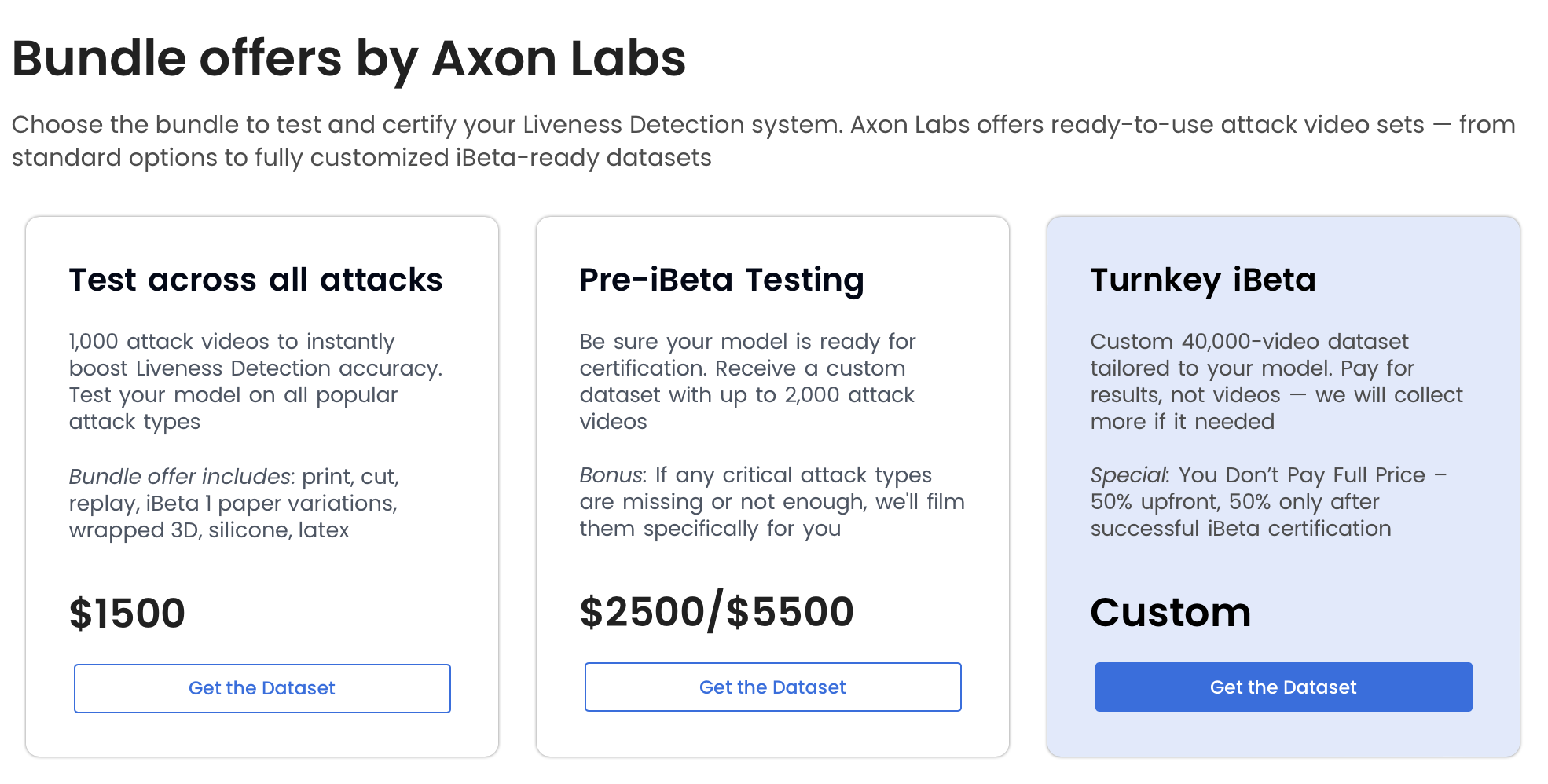This screenshot has width=1548, height=784.
Task: Click the "them specifically for you" line
Action: tap(710, 529)
